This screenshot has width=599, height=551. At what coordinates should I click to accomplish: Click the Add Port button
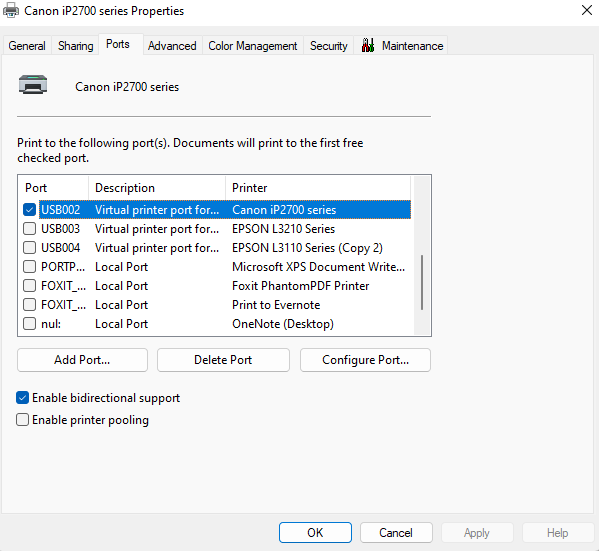pos(82,360)
